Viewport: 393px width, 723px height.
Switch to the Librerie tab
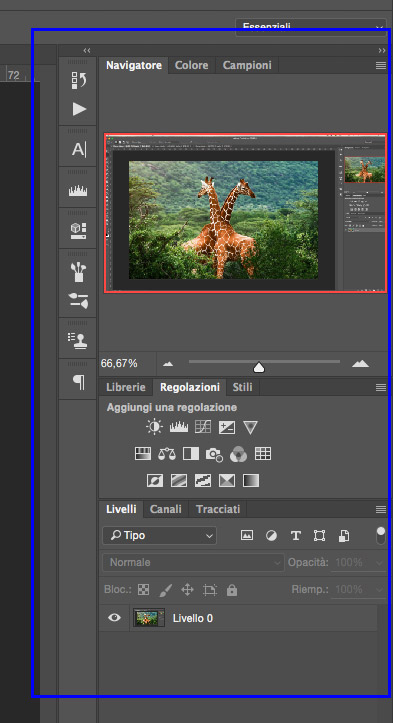(126, 387)
